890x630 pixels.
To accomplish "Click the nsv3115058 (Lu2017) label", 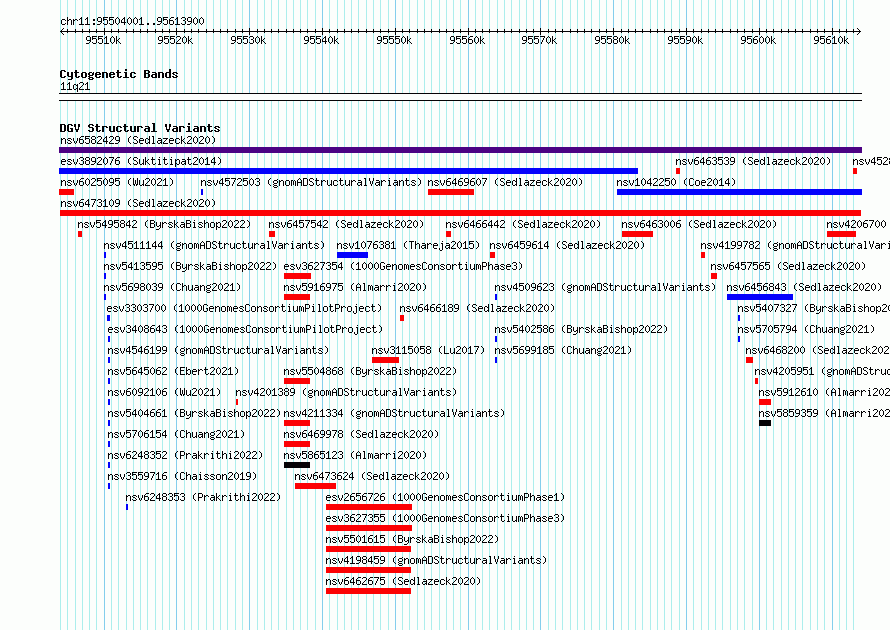I will point(428,350).
